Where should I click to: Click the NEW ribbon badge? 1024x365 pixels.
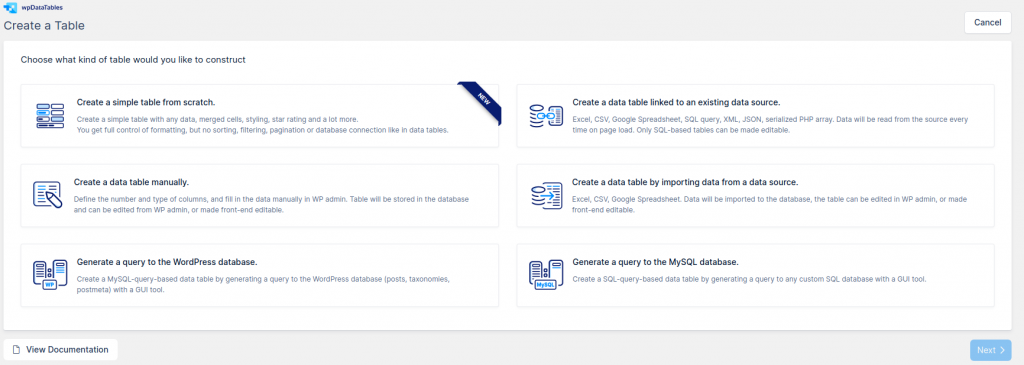(482, 101)
